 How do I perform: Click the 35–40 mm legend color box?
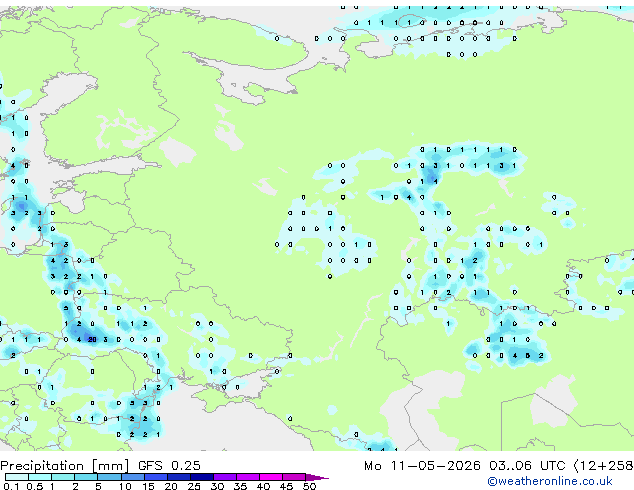click(247, 477)
